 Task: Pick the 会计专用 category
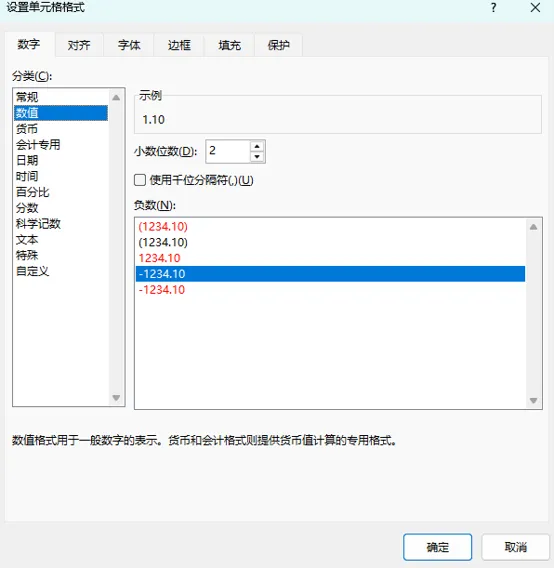pyautogui.click(x=61, y=145)
